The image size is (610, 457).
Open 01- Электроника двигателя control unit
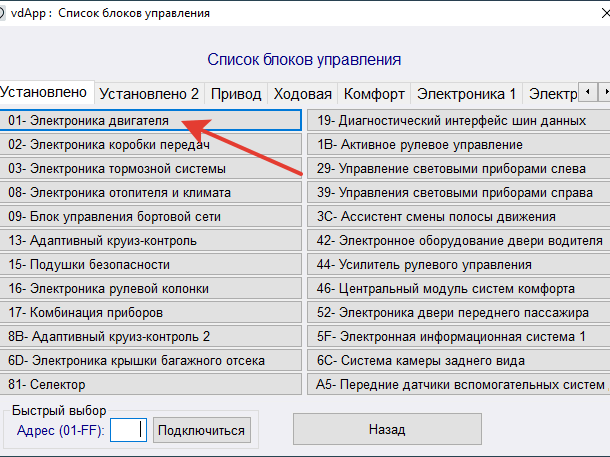coord(150,120)
